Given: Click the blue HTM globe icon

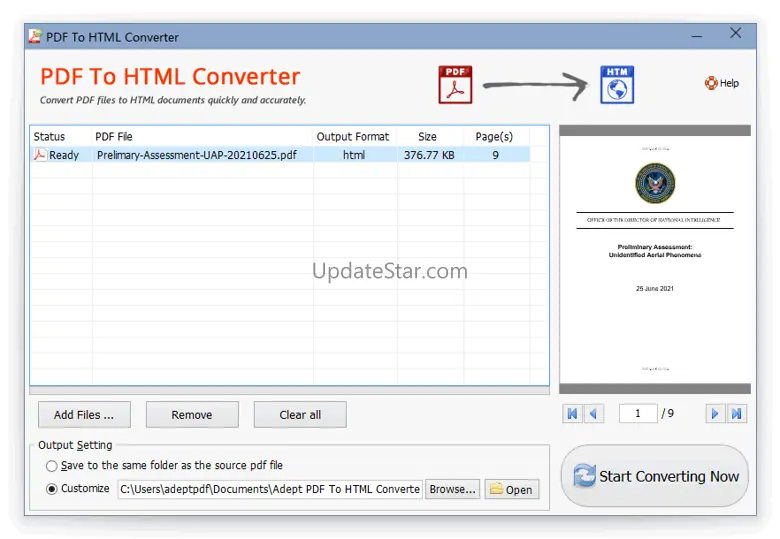Looking at the screenshot, I should click(617, 85).
